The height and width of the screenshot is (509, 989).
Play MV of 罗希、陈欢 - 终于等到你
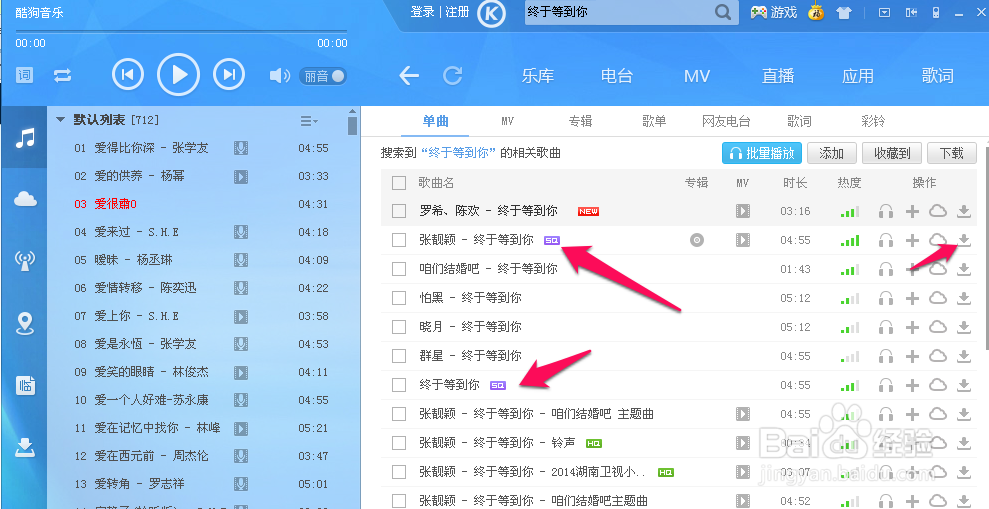743,211
